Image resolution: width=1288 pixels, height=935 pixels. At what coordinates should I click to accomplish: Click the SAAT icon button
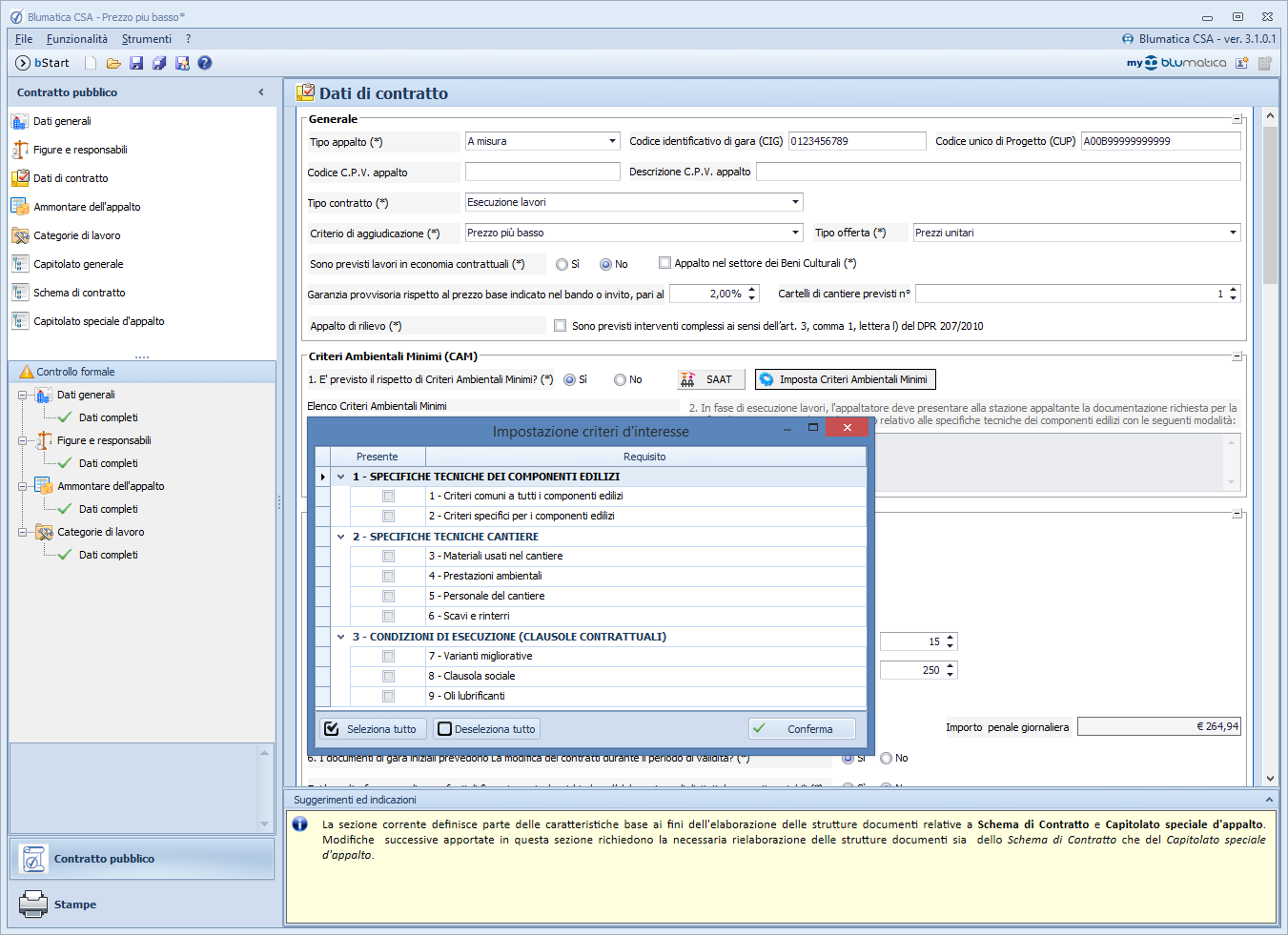click(710, 379)
